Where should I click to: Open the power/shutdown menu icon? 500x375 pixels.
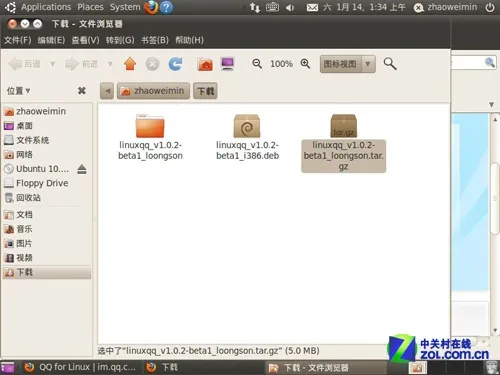tap(490, 7)
